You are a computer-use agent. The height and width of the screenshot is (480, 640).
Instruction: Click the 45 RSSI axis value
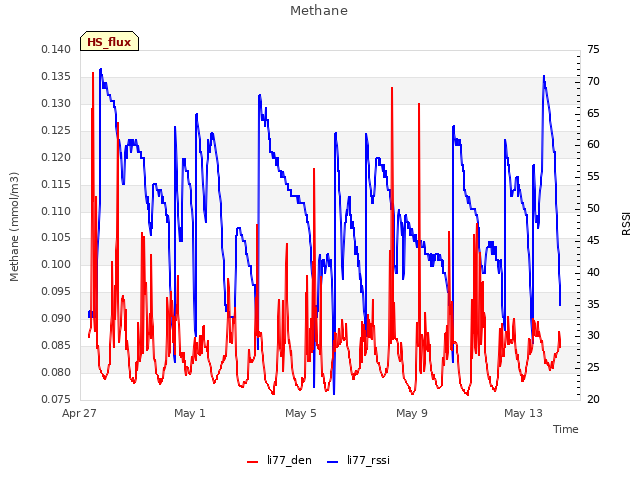[x=593, y=240]
